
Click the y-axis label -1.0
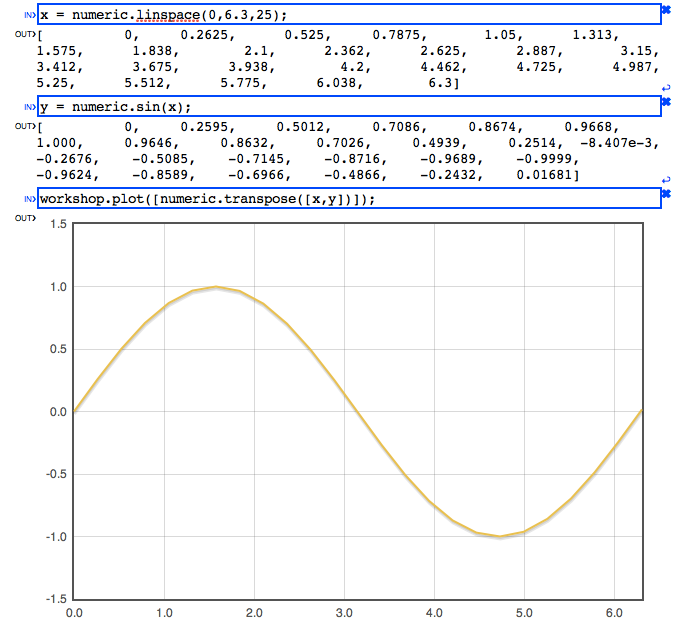click(56, 537)
